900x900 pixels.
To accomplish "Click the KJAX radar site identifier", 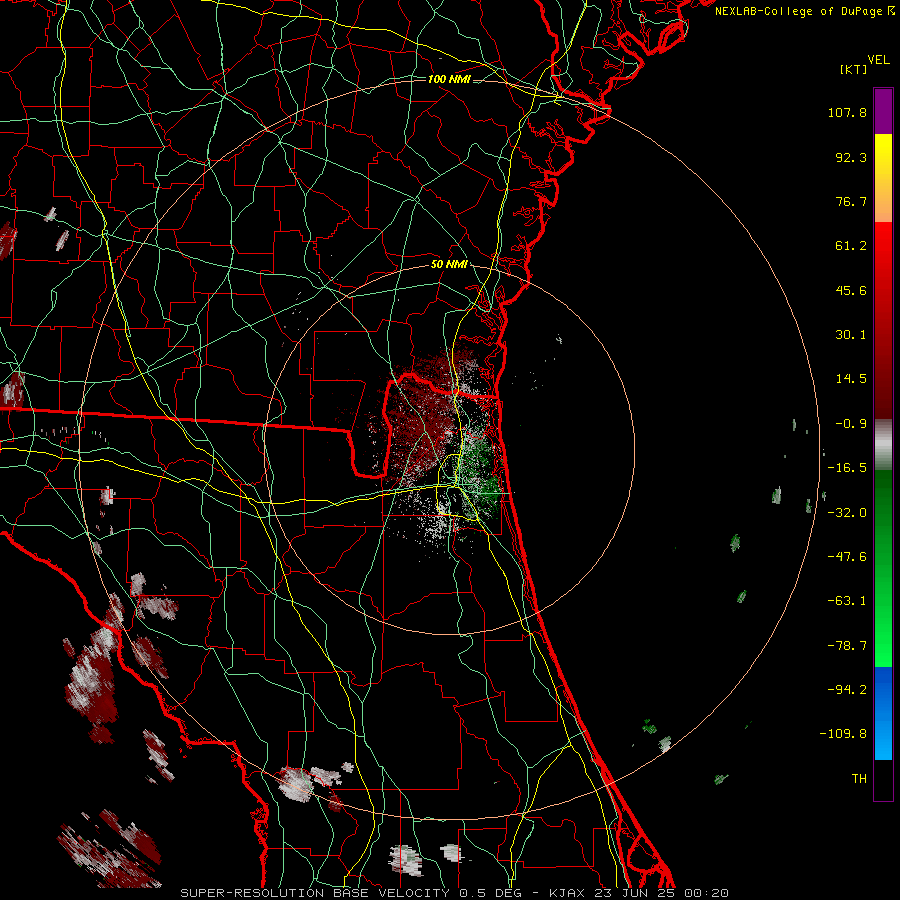I will point(567,893).
